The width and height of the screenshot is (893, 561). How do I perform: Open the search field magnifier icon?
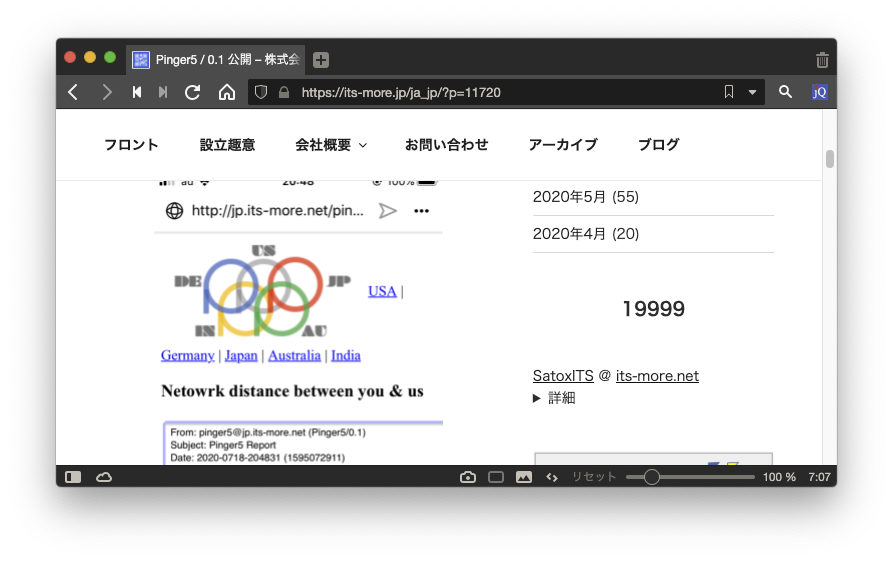(x=786, y=92)
